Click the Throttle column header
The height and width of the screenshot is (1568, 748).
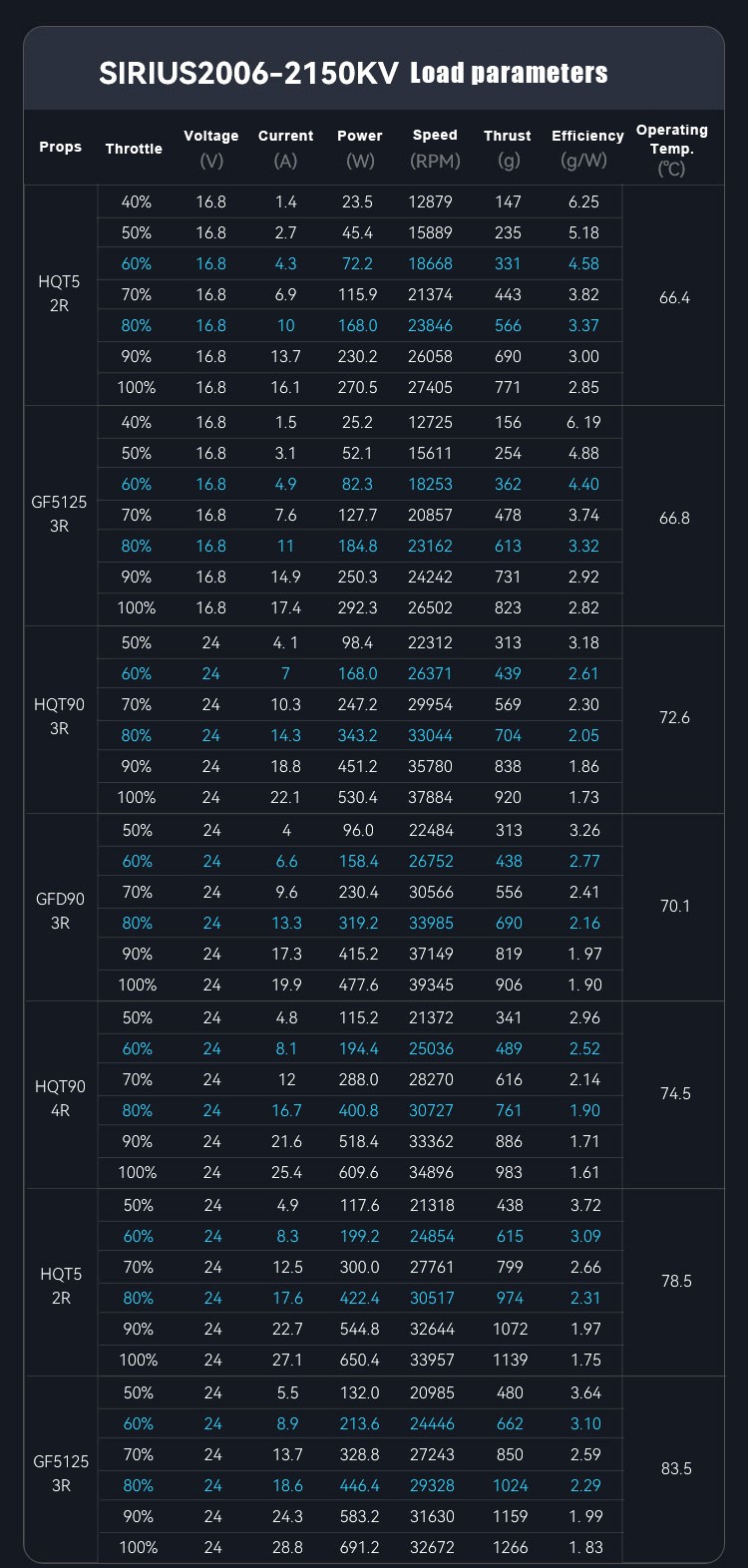click(x=134, y=149)
